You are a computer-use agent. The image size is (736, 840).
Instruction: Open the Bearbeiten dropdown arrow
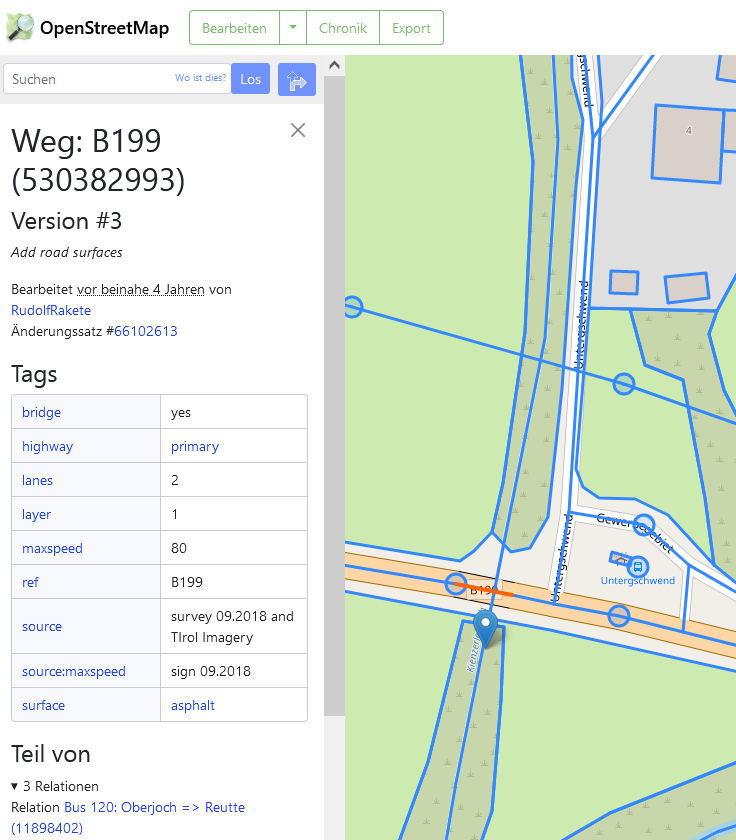(x=293, y=28)
